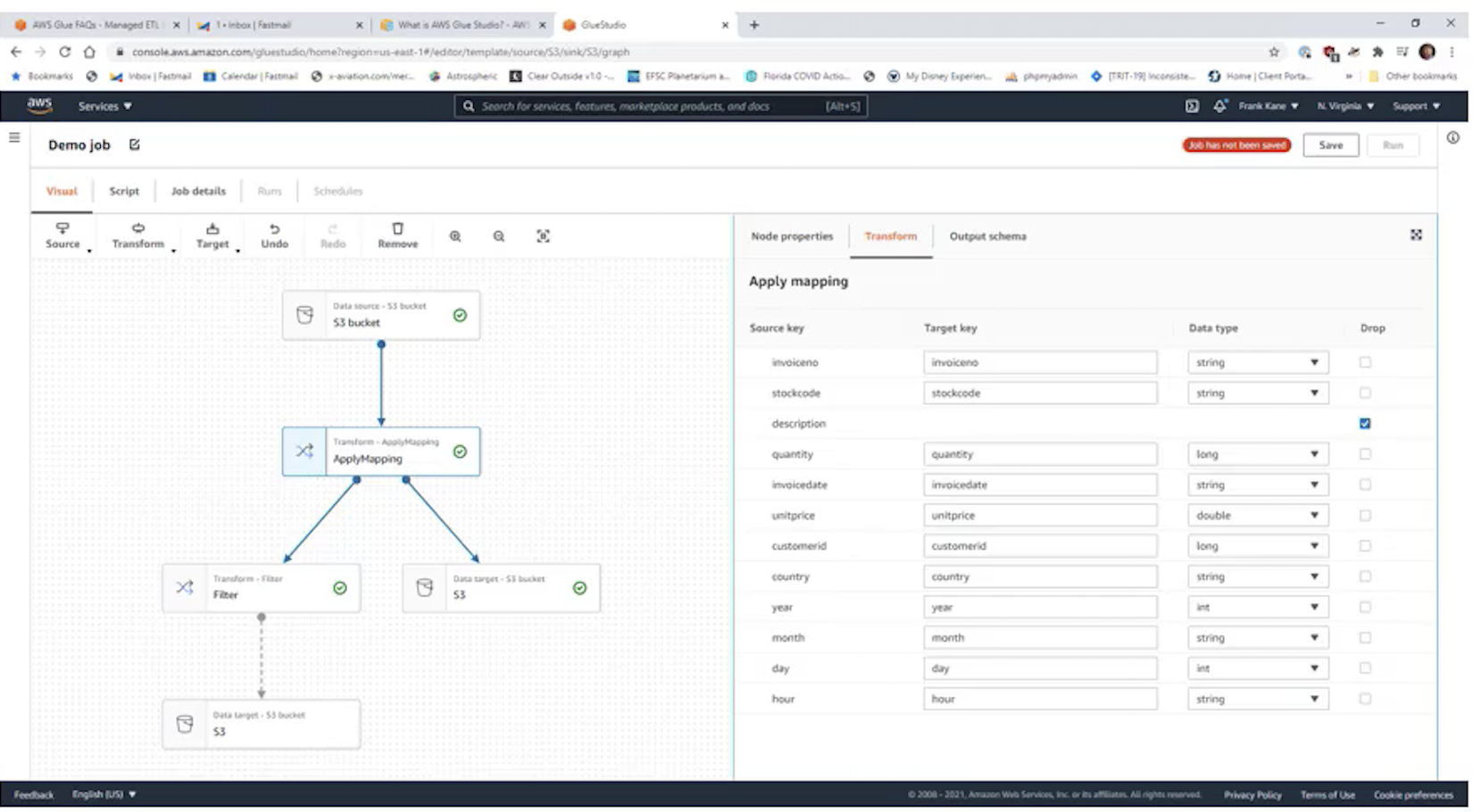The width and height of the screenshot is (1473, 812).
Task: Edit the country target key field
Action: (x=1040, y=576)
